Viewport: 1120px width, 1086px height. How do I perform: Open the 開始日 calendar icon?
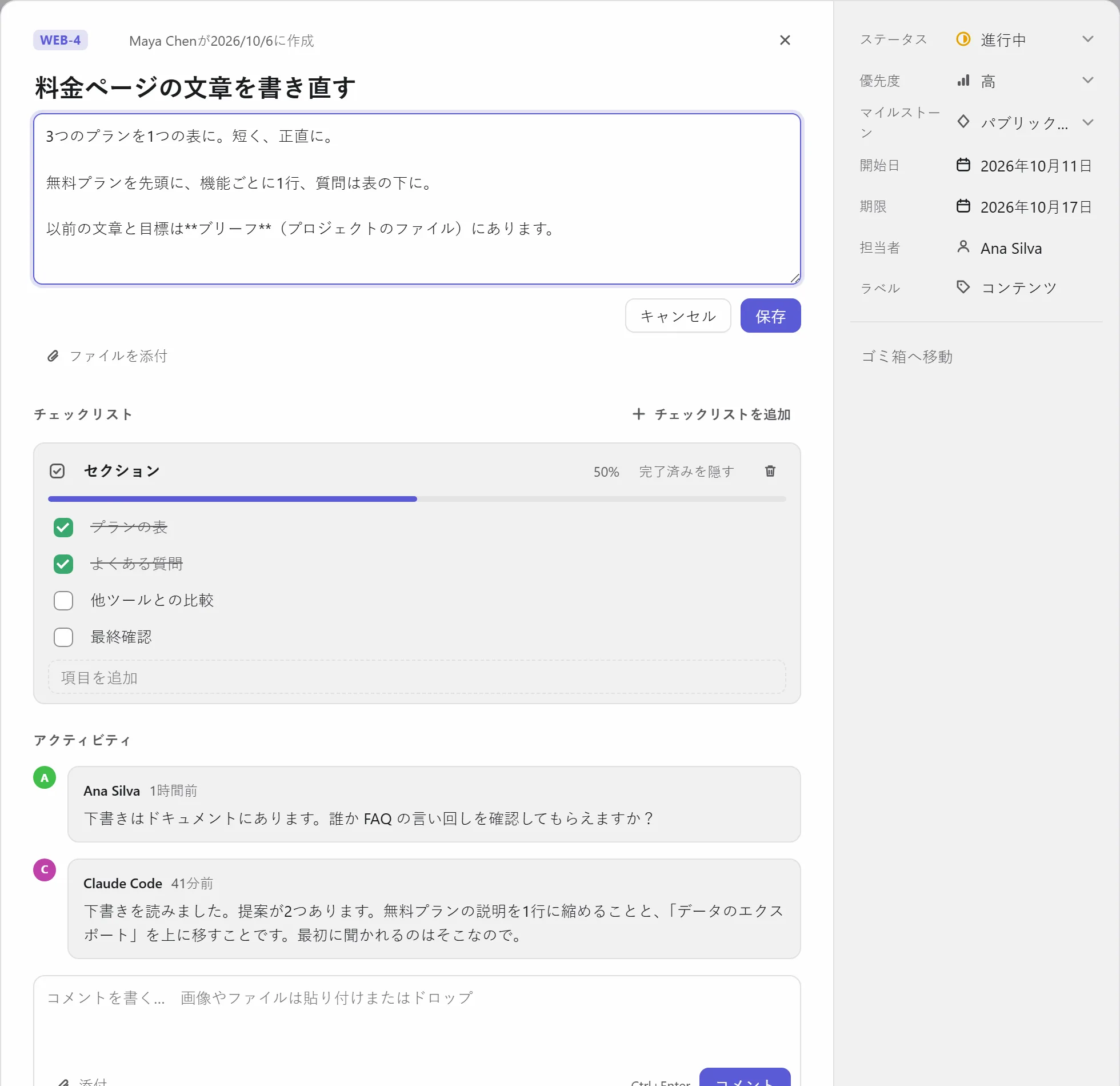[x=963, y=165]
